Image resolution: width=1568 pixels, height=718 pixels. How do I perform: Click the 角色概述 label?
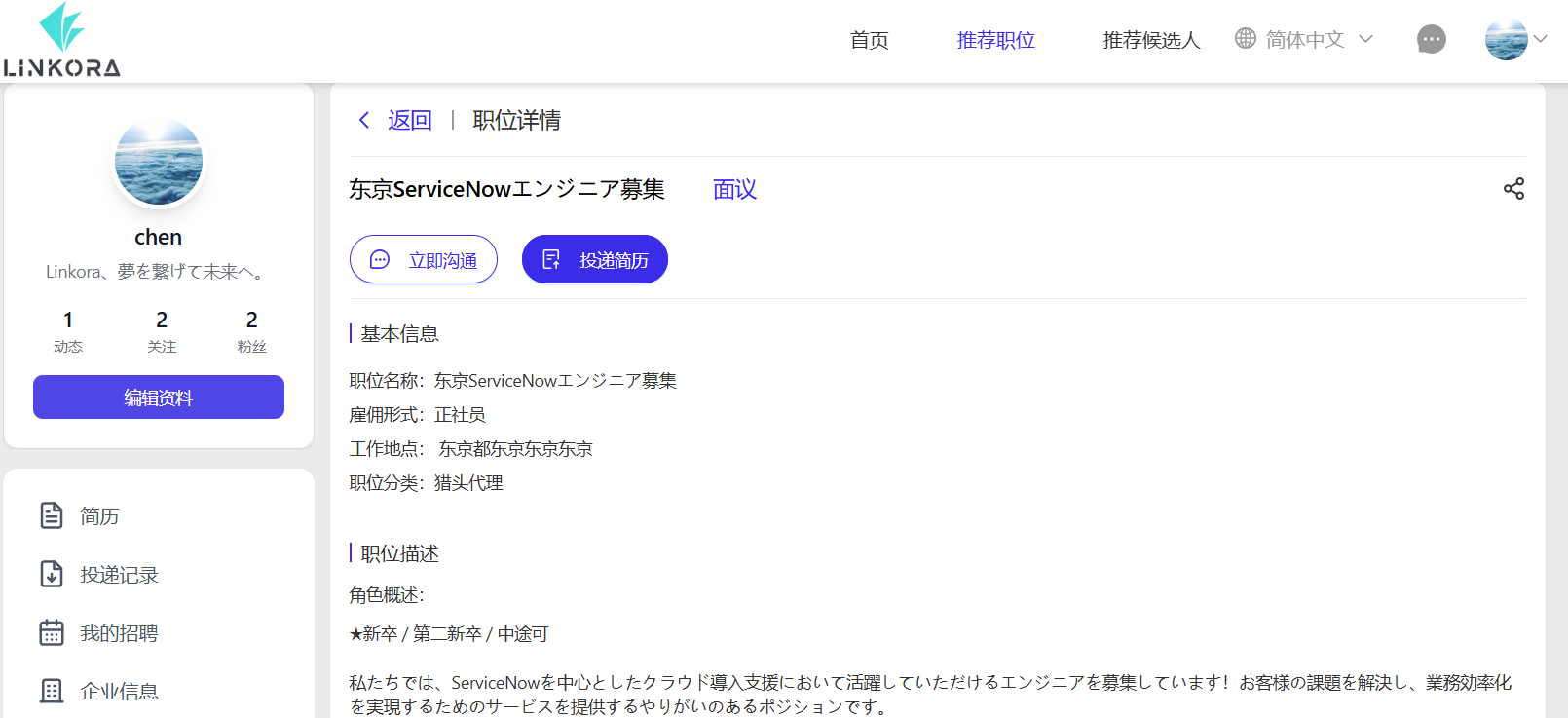tap(387, 595)
